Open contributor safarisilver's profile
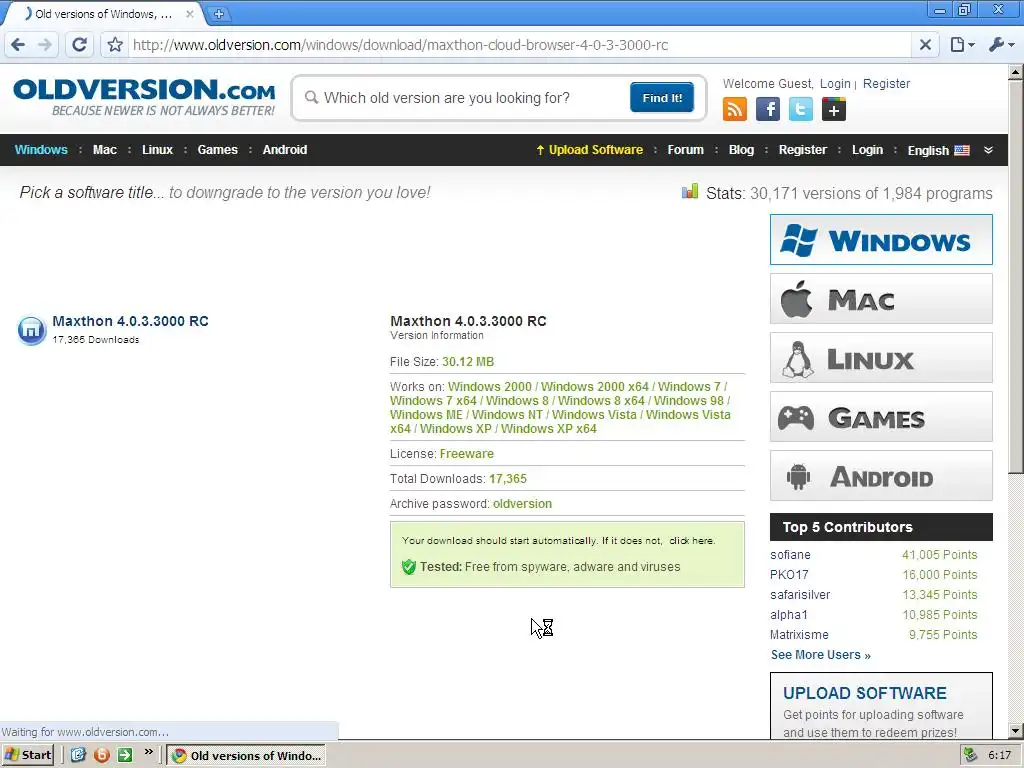The width and height of the screenshot is (1024, 768). click(x=800, y=594)
